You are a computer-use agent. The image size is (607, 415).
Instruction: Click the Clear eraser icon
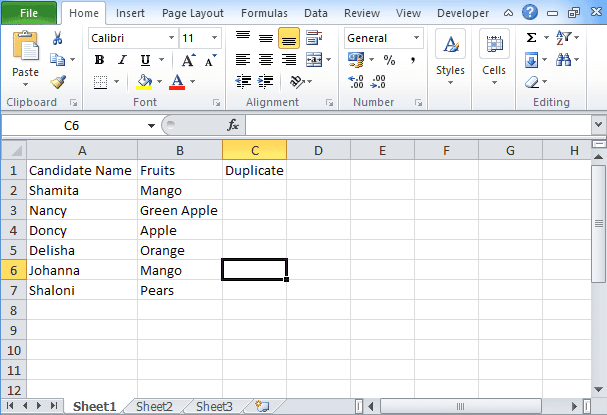(x=532, y=82)
